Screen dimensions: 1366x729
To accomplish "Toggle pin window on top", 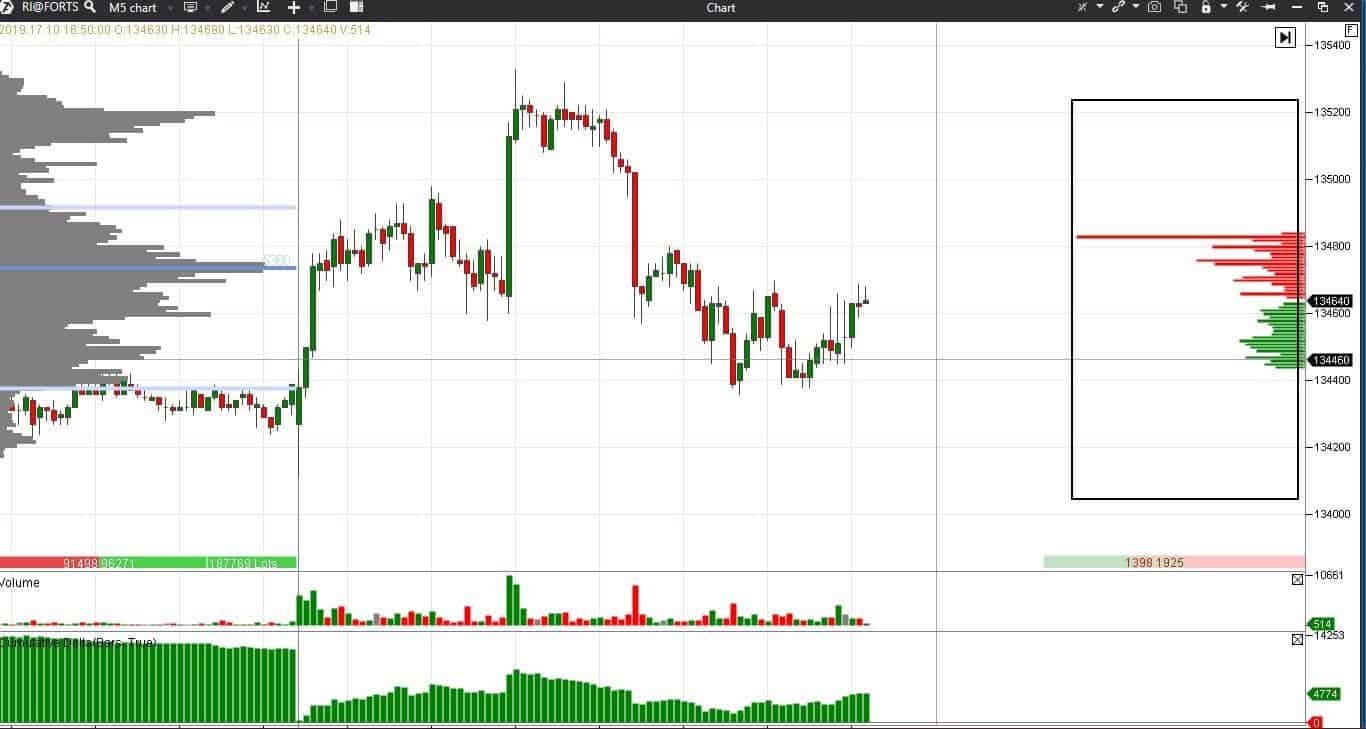I will pyautogui.click(x=1269, y=8).
